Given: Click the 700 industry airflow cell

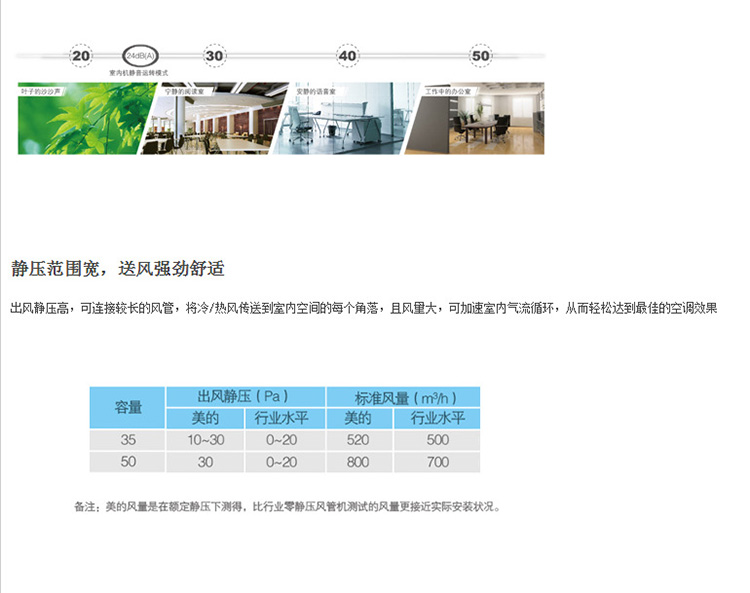Looking at the screenshot, I should pyautogui.click(x=437, y=462).
